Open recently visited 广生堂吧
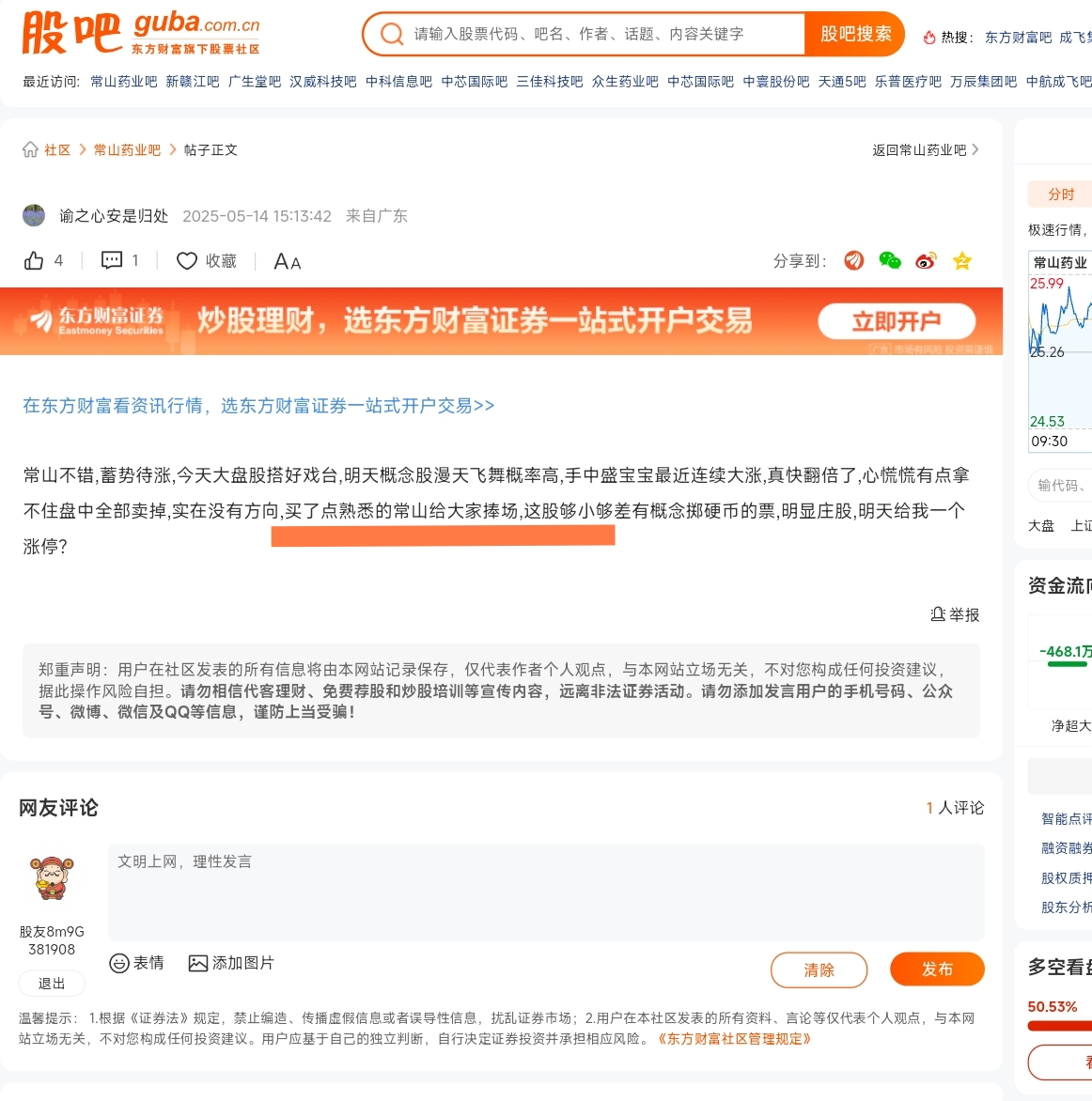Screen dimensions: 1092x1101 click(255, 82)
